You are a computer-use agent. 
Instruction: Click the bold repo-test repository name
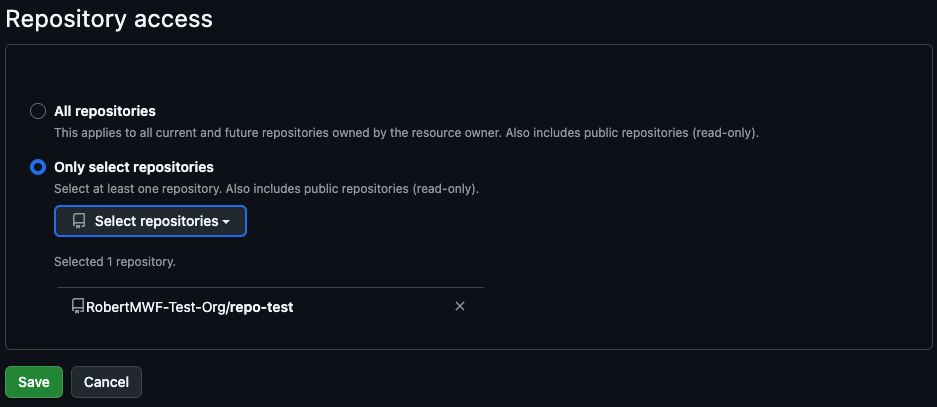click(262, 307)
